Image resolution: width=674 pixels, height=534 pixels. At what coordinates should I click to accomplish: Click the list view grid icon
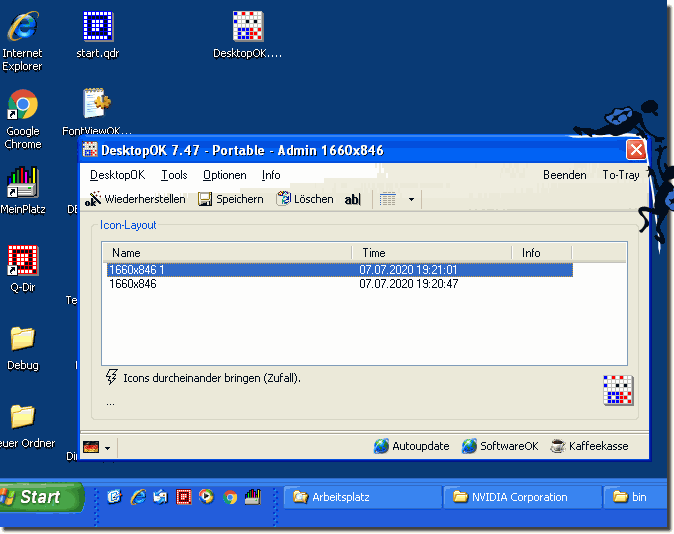387,199
